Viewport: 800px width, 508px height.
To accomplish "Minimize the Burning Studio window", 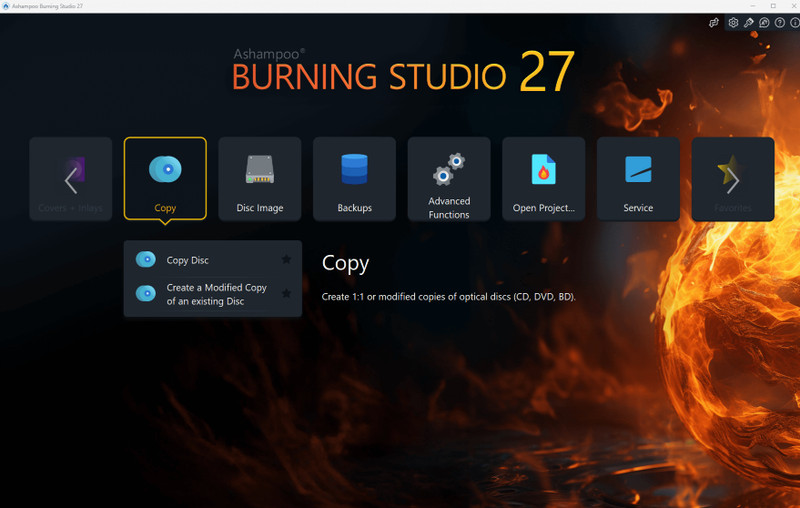I will pos(753,6).
